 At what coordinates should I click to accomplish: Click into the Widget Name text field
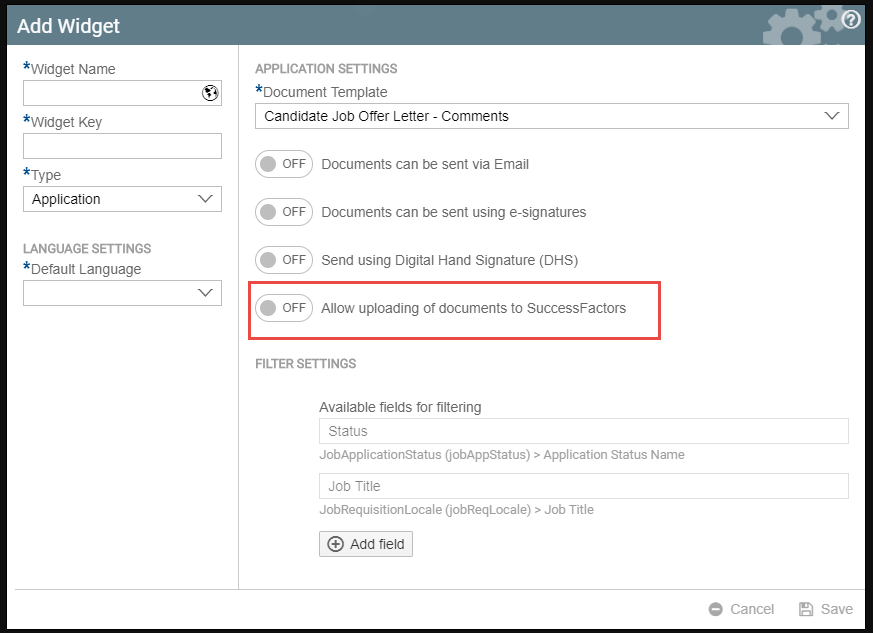pyautogui.click(x=111, y=93)
